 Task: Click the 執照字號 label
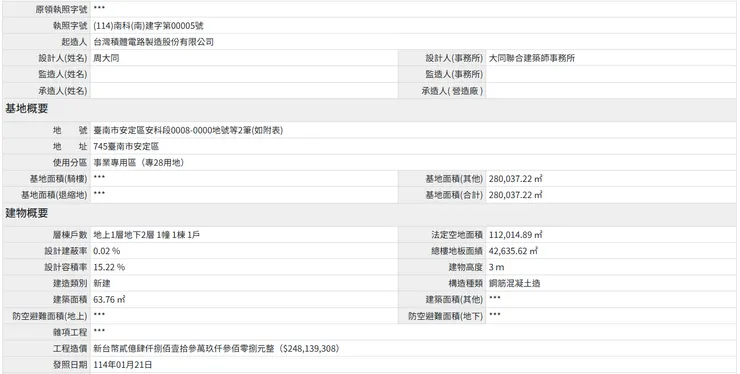(x=70, y=26)
